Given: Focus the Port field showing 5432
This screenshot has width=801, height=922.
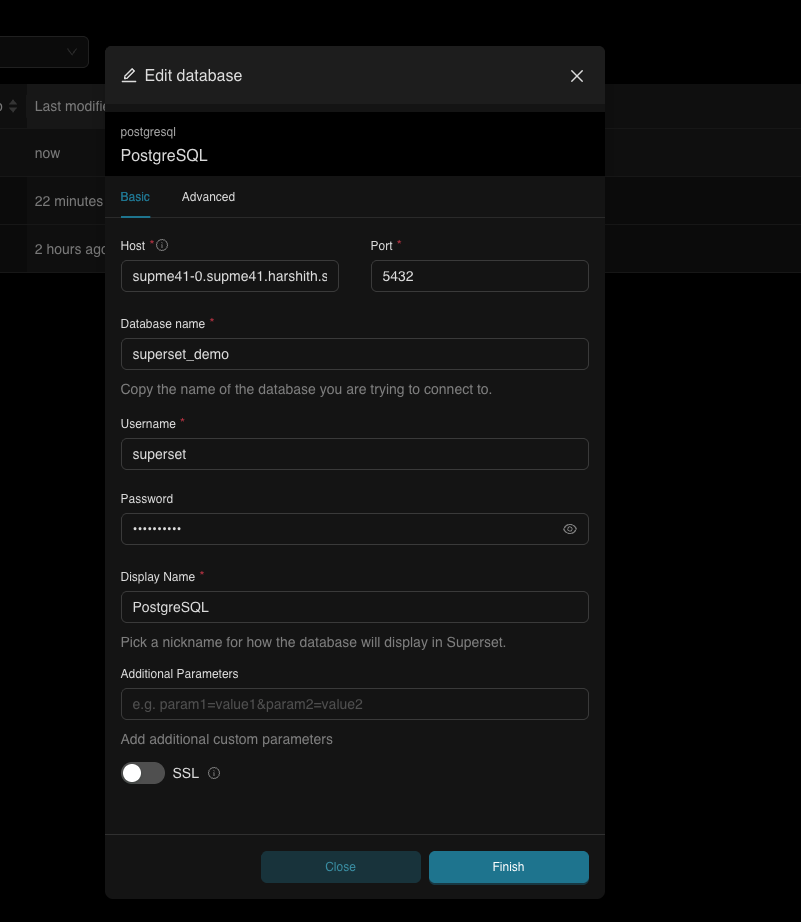Looking at the screenshot, I should 480,276.
